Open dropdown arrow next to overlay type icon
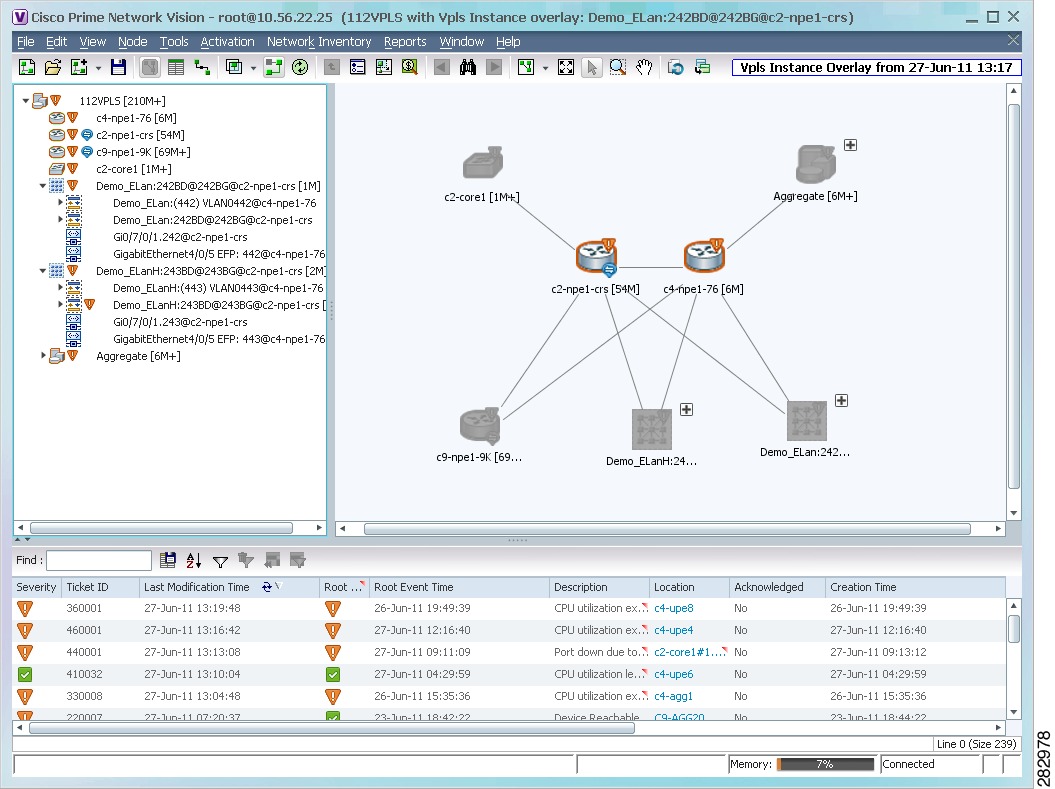This screenshot has width=1055, height=789. point(253,68)
